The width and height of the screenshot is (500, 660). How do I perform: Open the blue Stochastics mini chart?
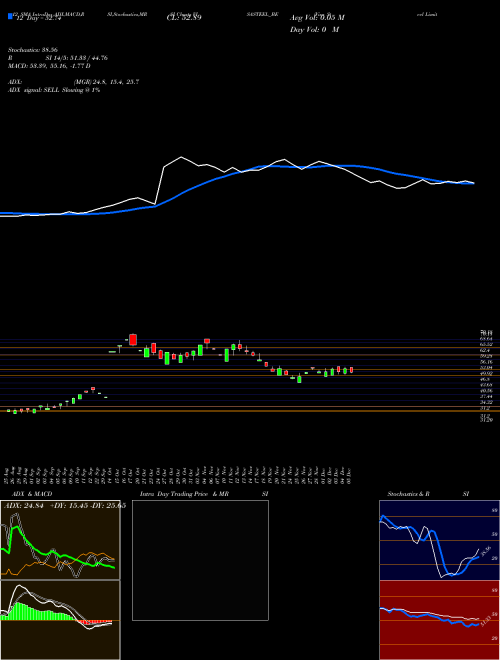[x=439, y=540]
